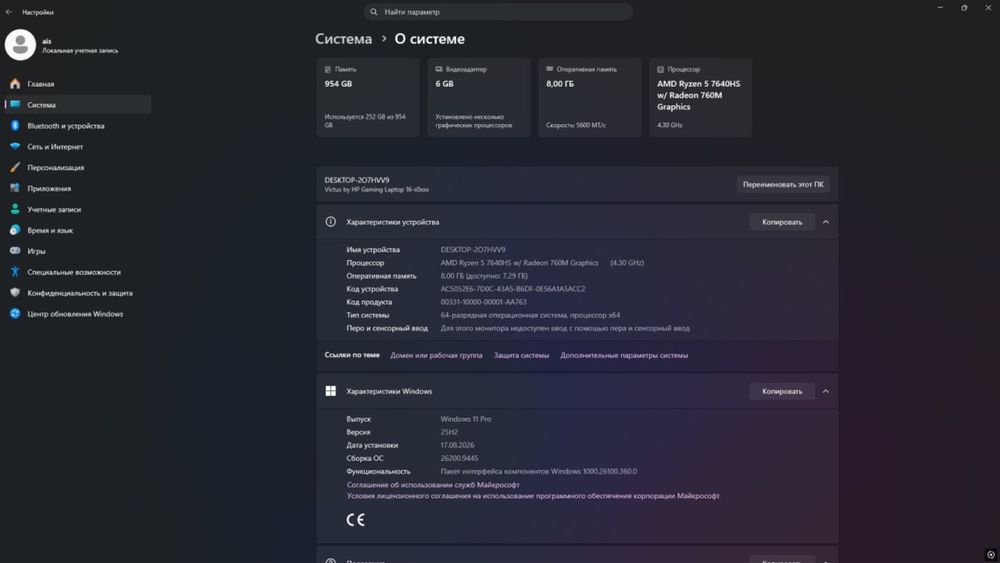Open Дополнительные параметры системы link
The height and width of the screenshot is (563, 1000).
coord(624,355)
